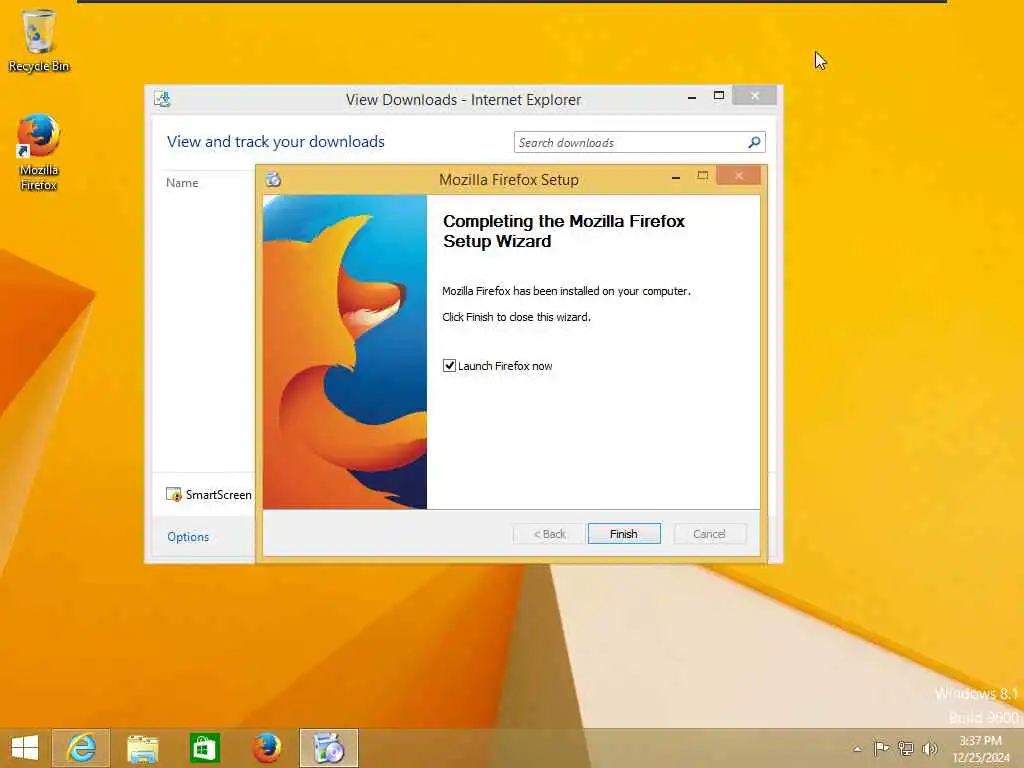Open File Explorer from the taskbar
1024x768 pixels.
pyautogui.click(x=142, y=748)
